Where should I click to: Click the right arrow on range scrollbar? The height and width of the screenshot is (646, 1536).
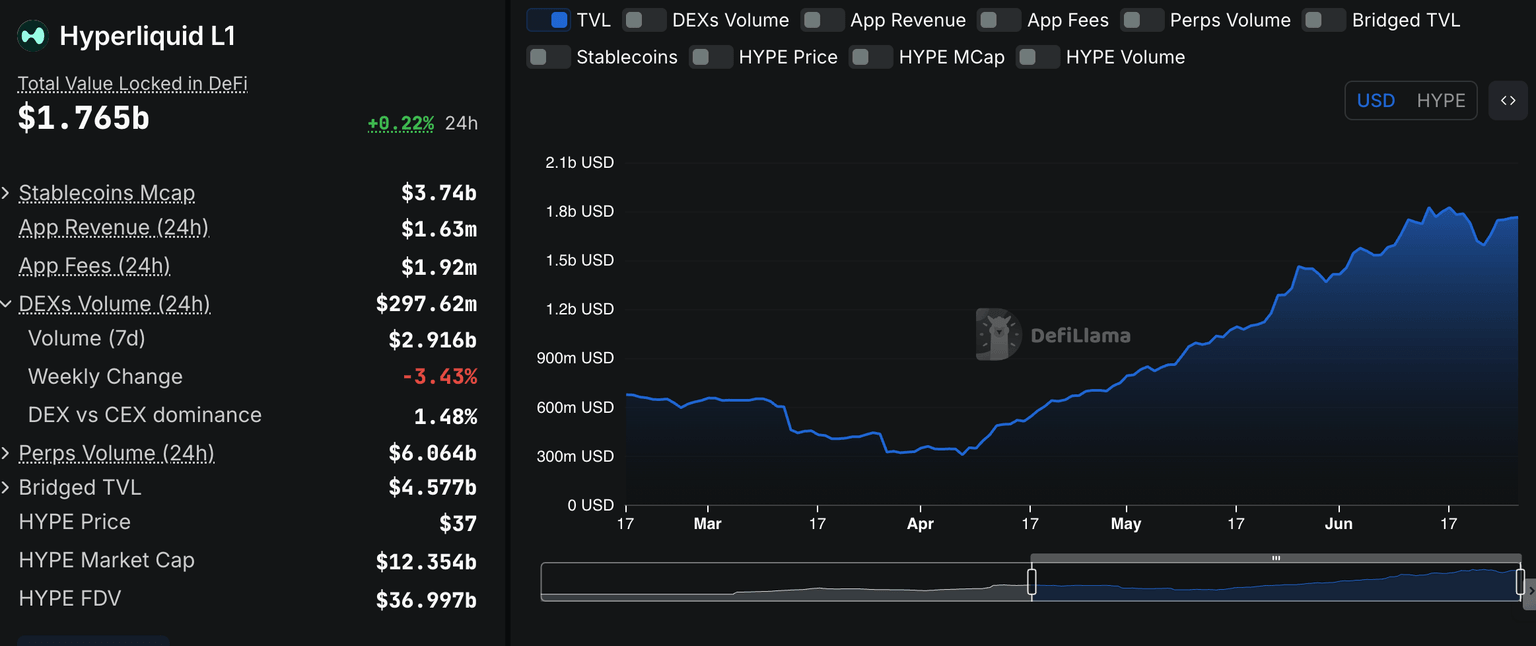click(x=1530, y=592)
